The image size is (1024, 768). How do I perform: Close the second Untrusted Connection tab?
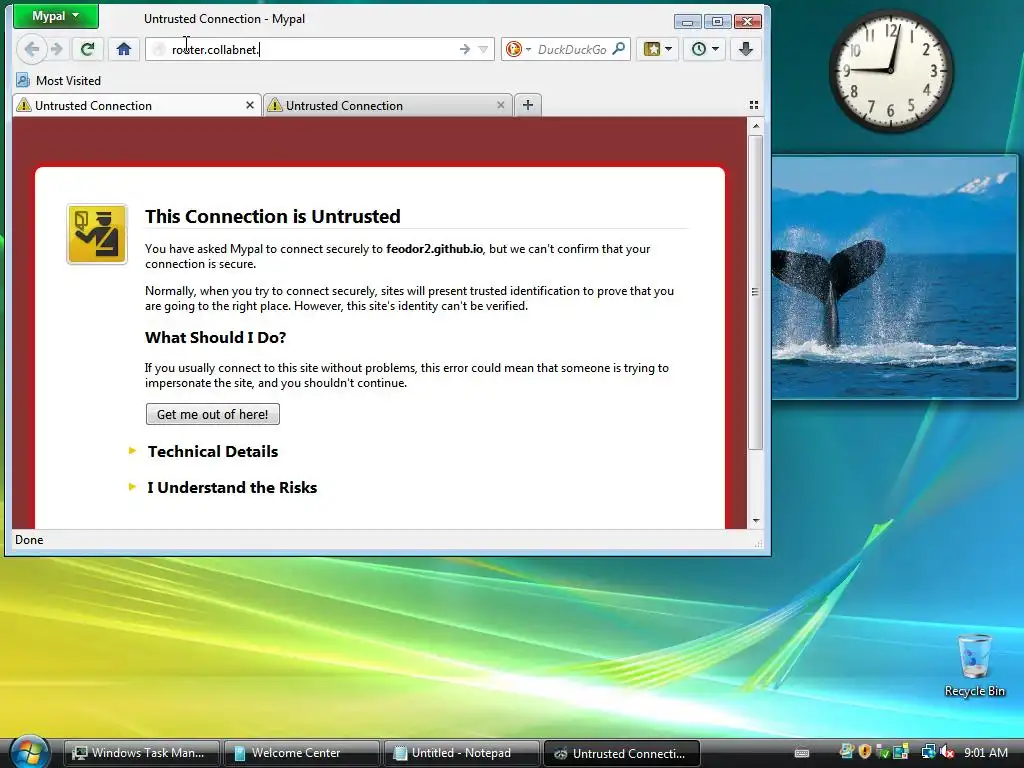(x=500, y=105)
